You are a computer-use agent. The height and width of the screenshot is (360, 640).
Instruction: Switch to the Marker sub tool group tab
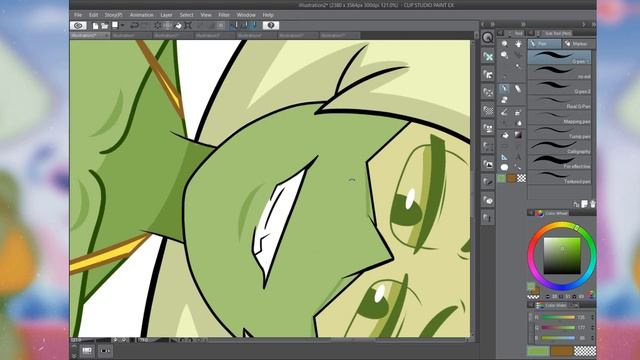pyautogui.click(x=578, y=44)
